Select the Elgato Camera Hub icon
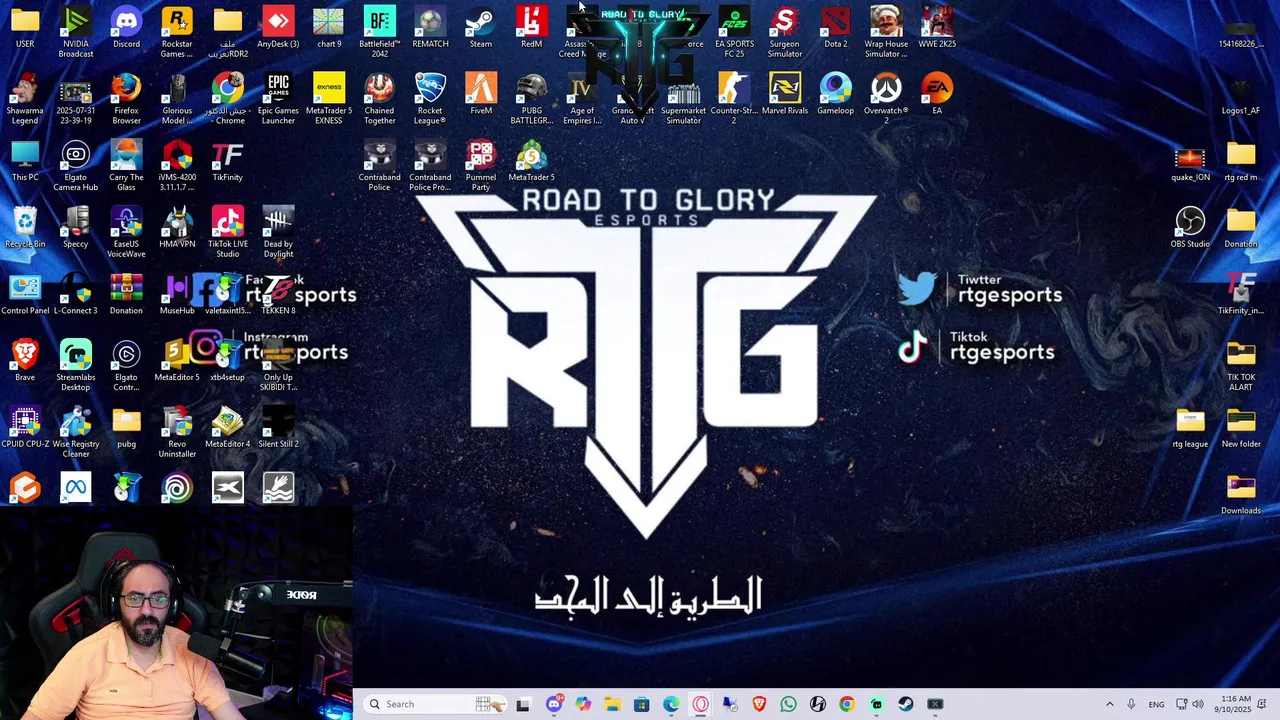 coord(76,165)
